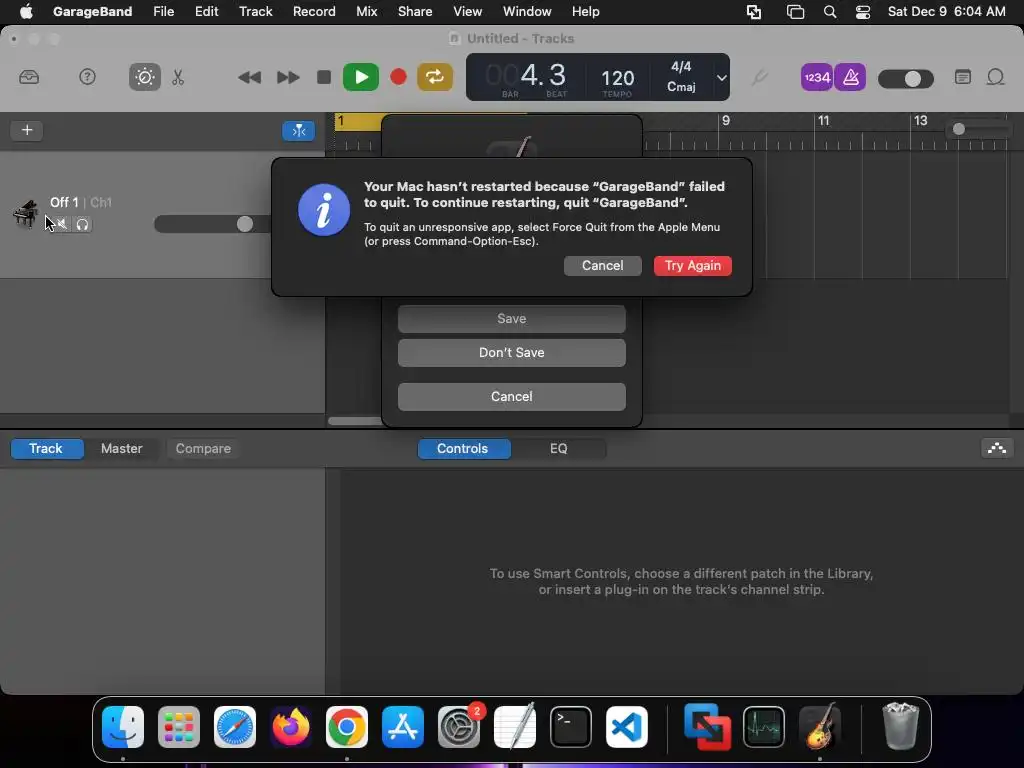The width and height of the screenshot is (1024, 768).
Task: Open Launchpad from the Dock
Action: click(x=179, y=727)
